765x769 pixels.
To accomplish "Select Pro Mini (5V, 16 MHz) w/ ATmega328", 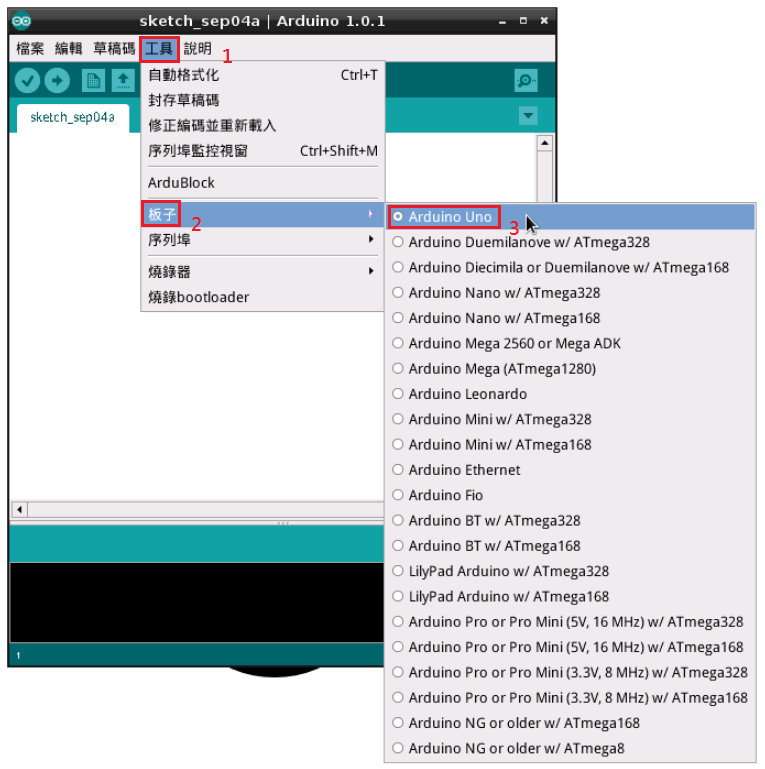I will (570, 622).
